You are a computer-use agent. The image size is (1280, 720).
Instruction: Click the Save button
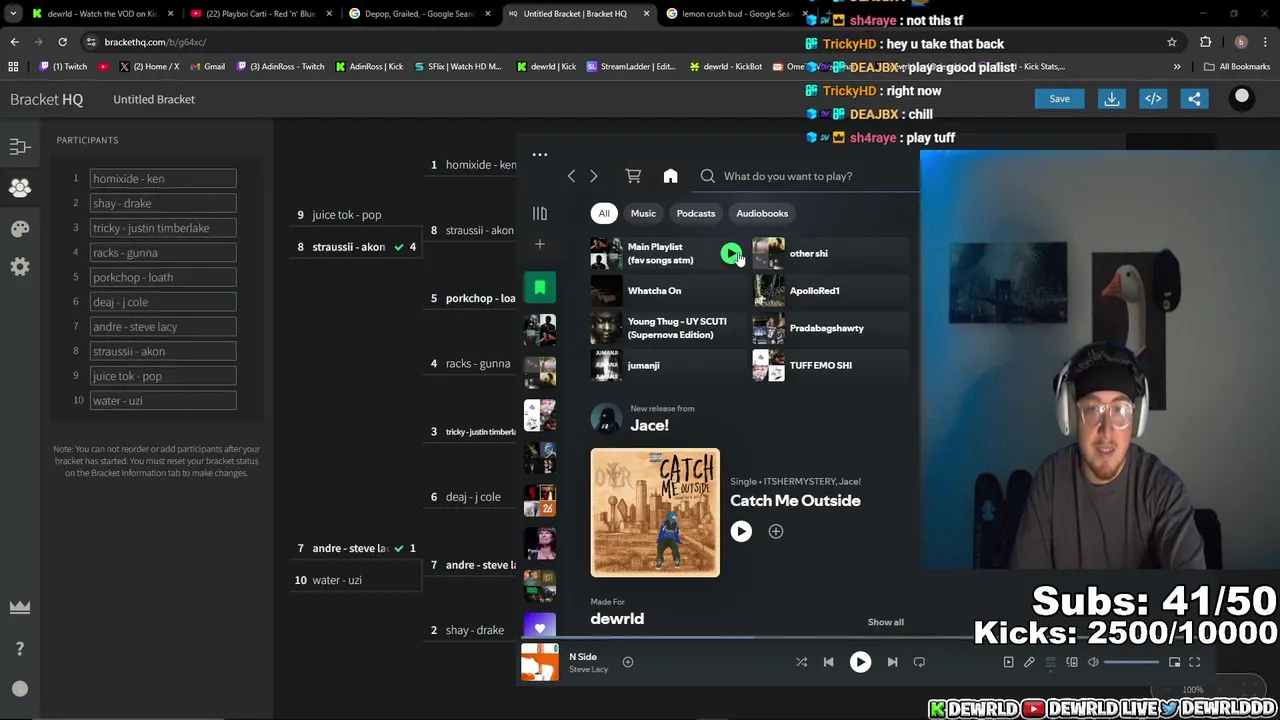coord(1059,99)
